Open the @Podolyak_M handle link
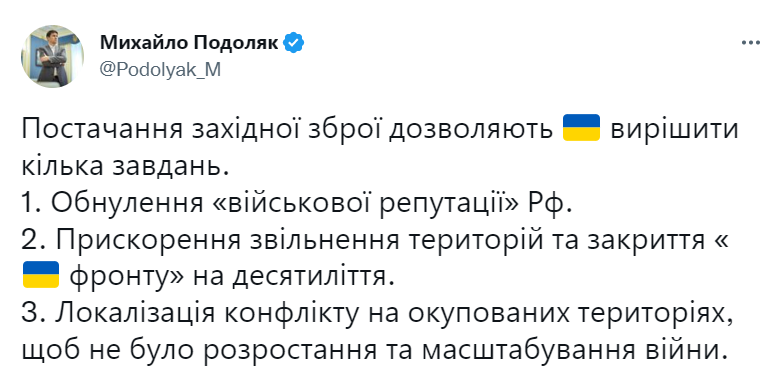This screenshot has width=776, height=375. click(160, 70)
